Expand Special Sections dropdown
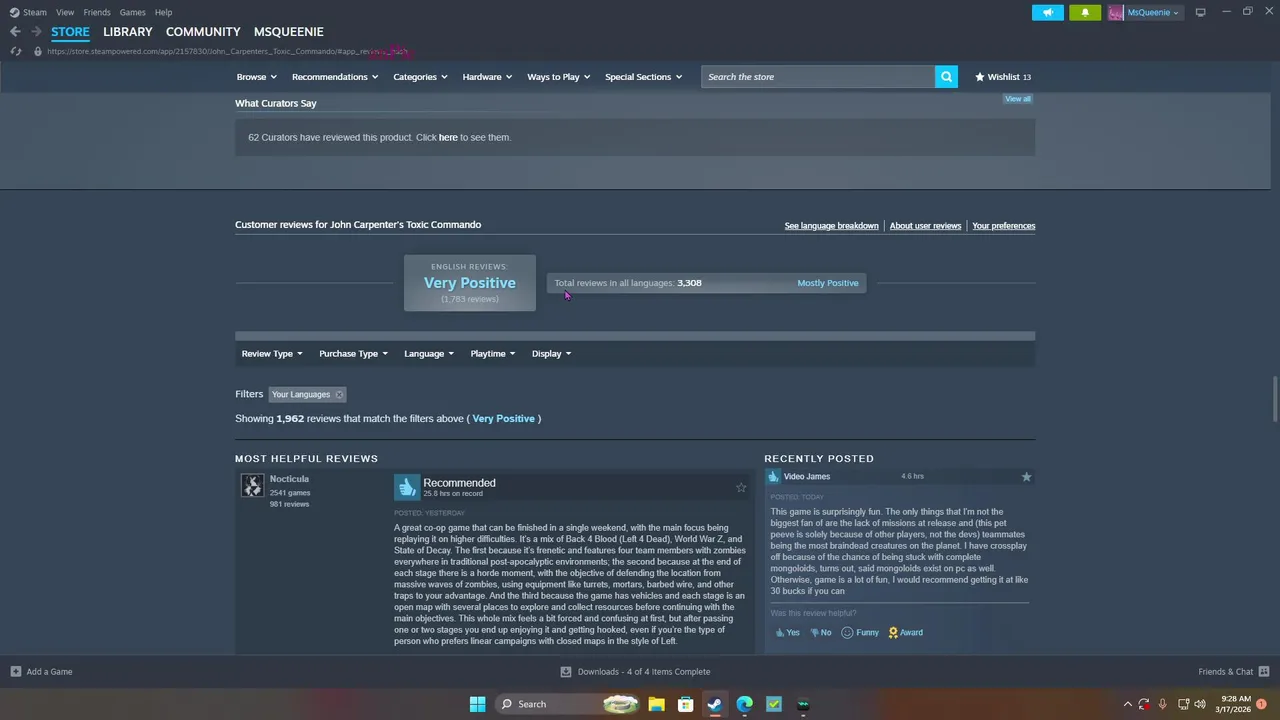 [643, 77]
